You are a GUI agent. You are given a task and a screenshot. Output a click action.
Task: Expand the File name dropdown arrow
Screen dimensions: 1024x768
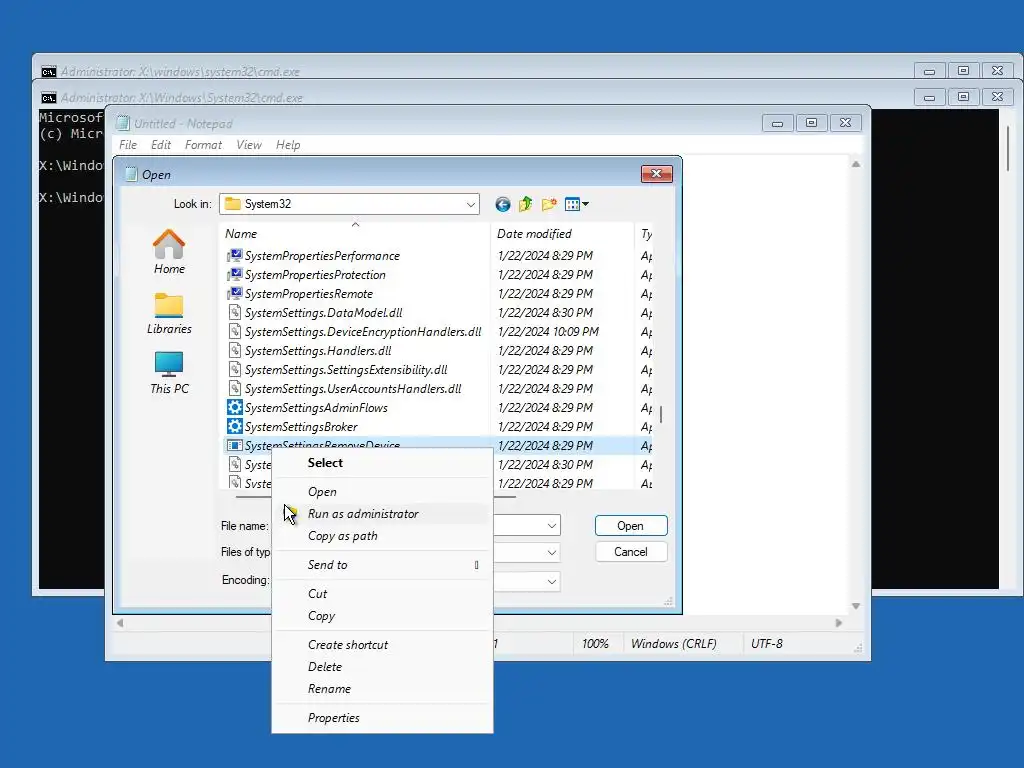pos(552,525)
